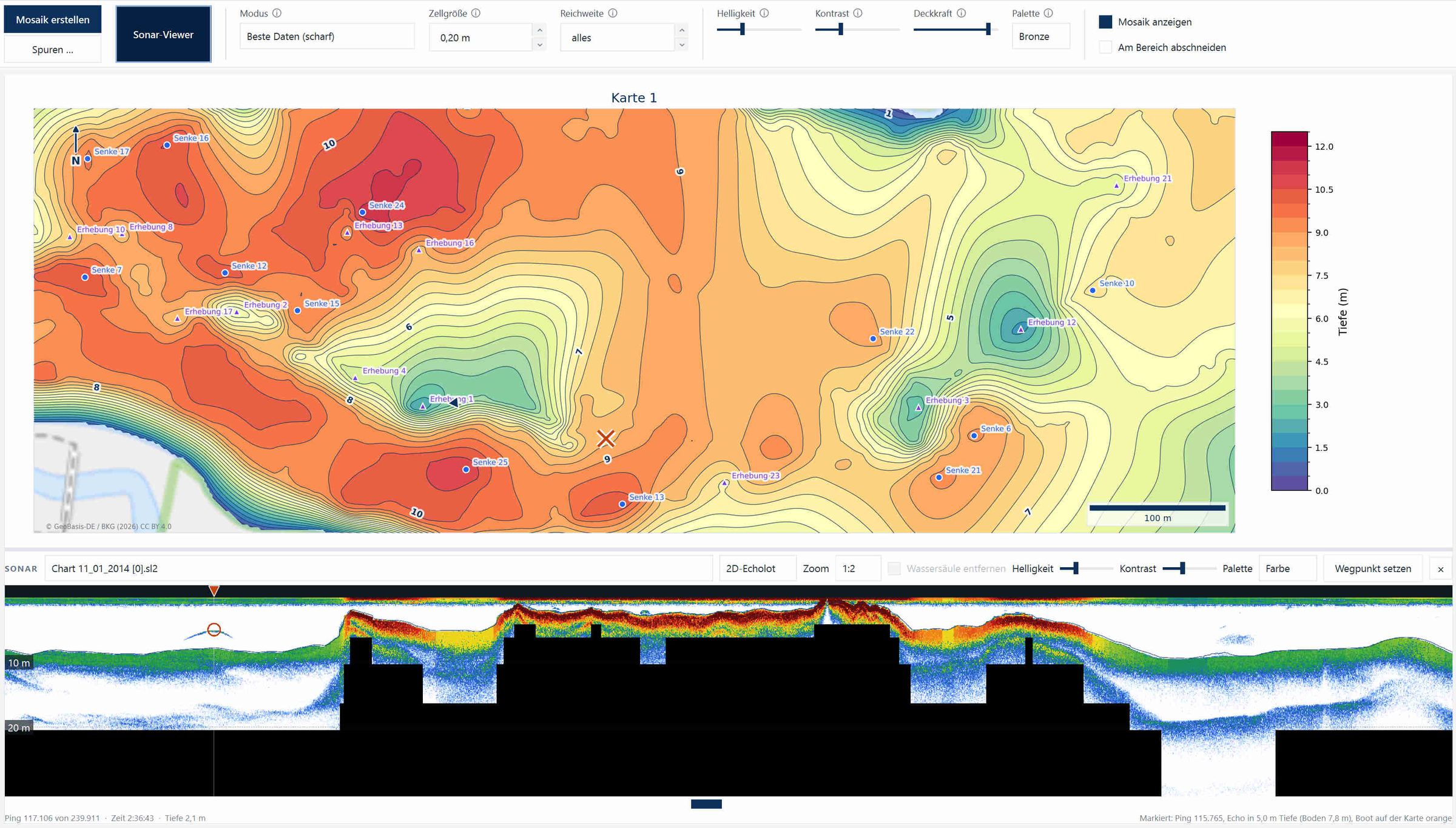Click the info icon next to Palette
The width and height of the screenshot is (1456, 828).
point(1048,13)
